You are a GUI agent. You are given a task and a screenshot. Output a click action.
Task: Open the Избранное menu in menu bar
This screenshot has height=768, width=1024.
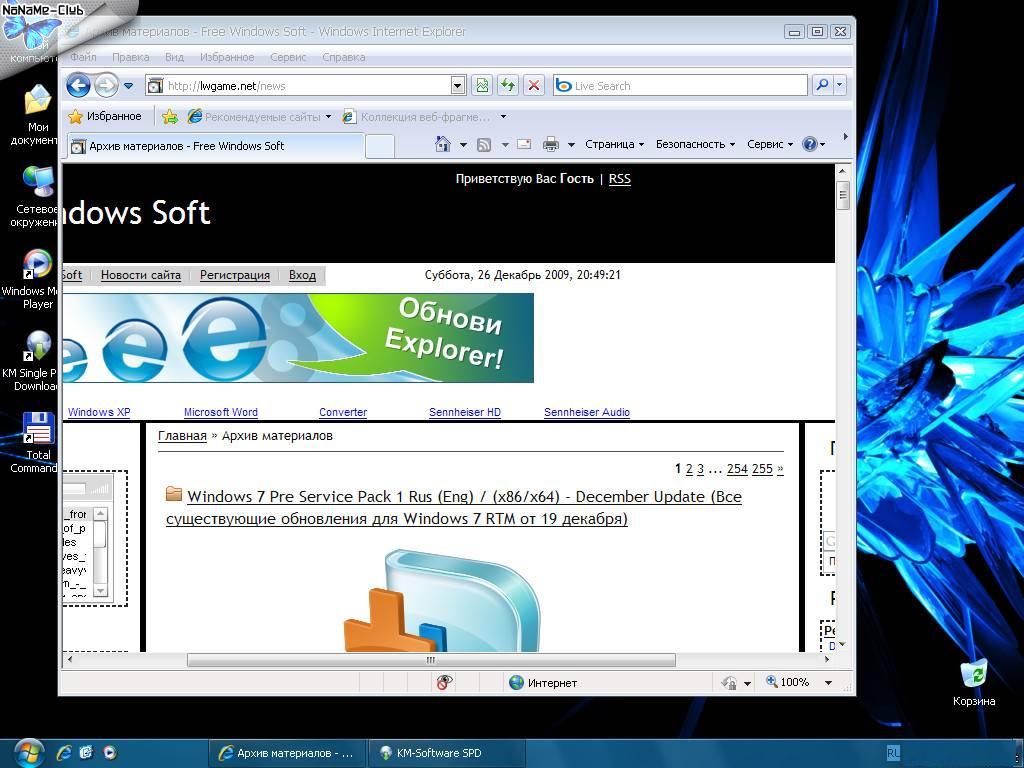[x=227, y=57]
